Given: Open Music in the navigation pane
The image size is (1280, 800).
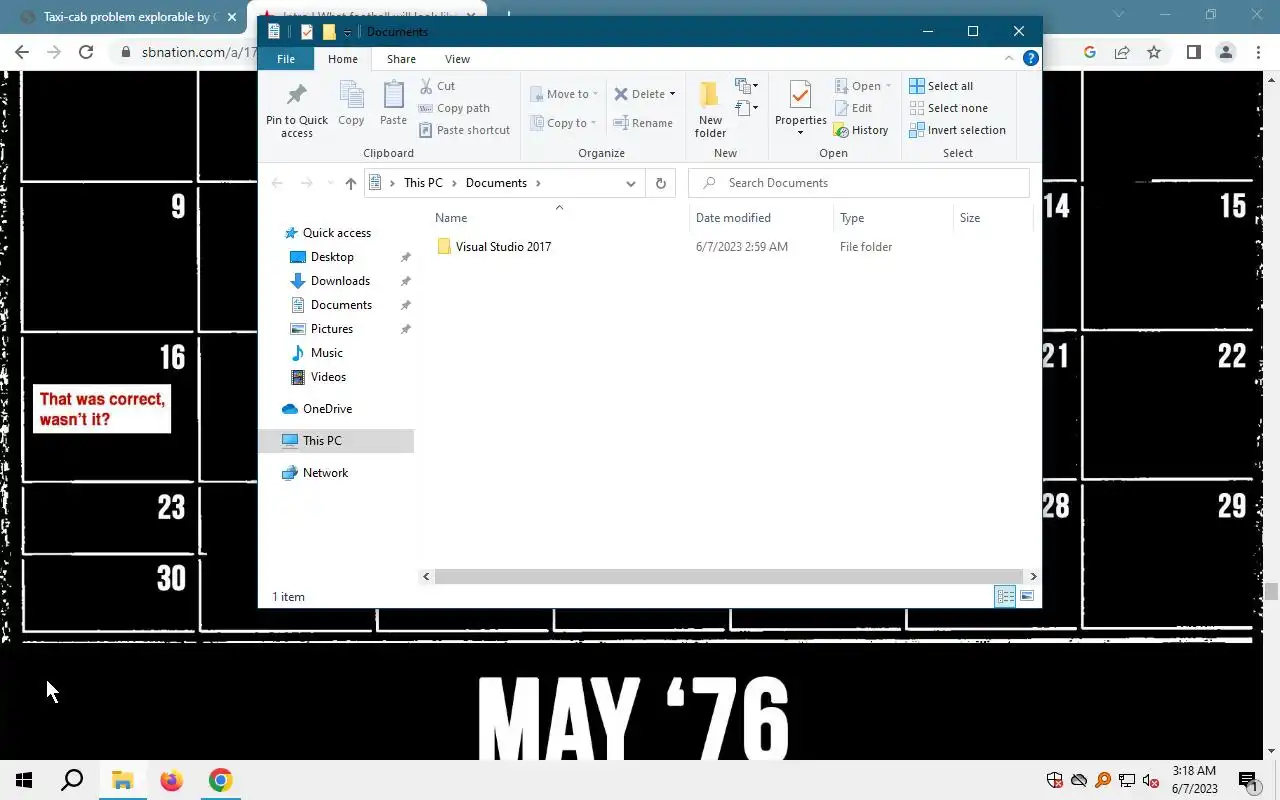Looking at the screenshot, I should point(327,353).
